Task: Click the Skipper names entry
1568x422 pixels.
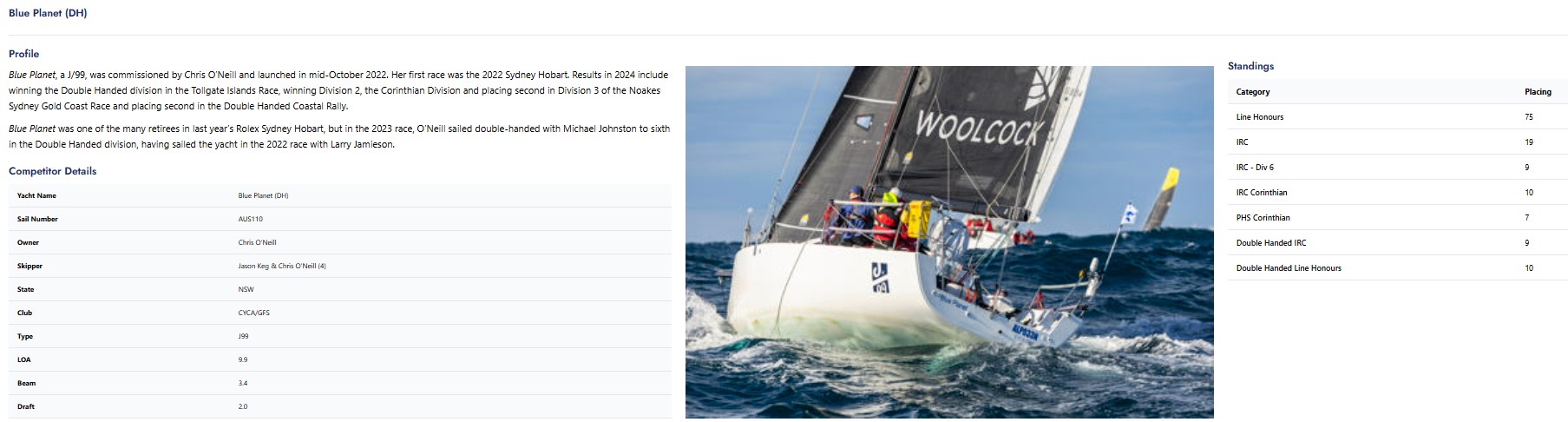Action: point(282,266)
